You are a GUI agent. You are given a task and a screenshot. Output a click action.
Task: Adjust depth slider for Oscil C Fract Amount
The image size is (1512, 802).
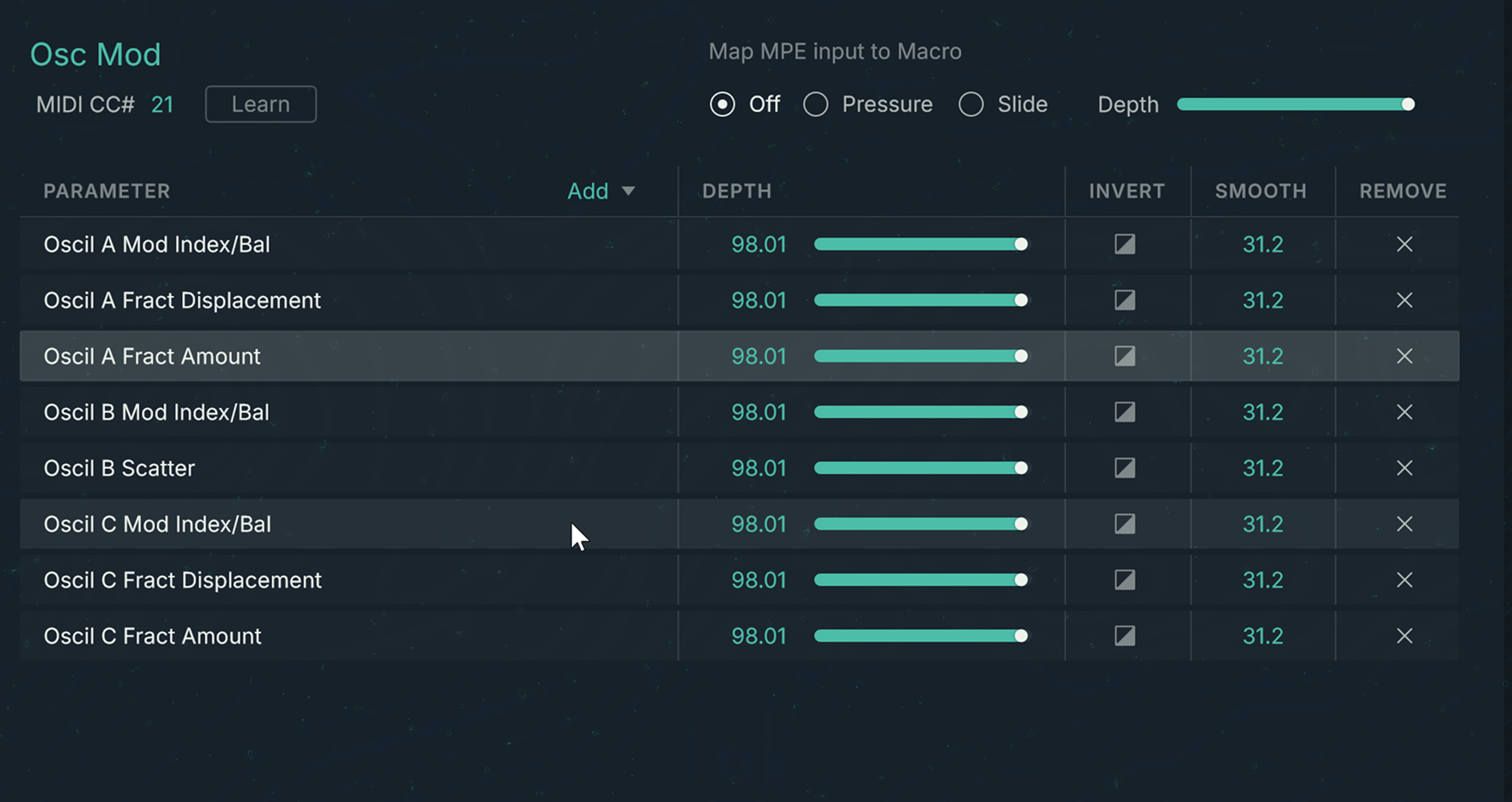[921, 636]
